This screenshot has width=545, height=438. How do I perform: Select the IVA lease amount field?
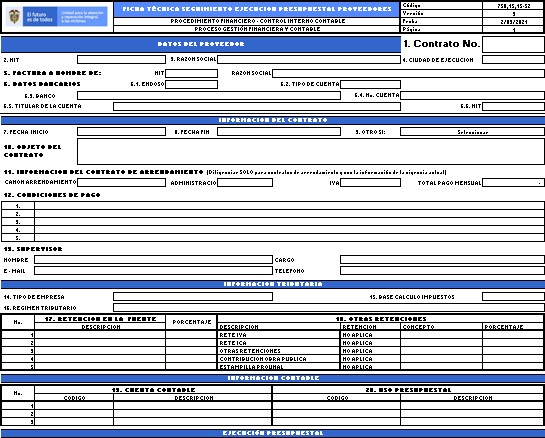pos(371,182)
